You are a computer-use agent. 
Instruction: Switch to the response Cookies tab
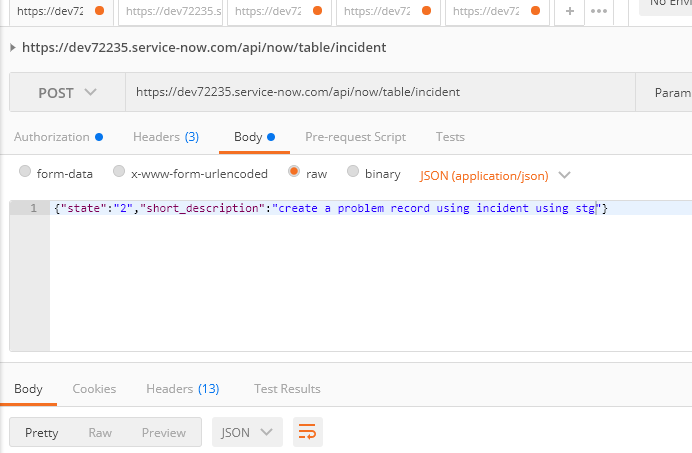[x=94, y=389]
